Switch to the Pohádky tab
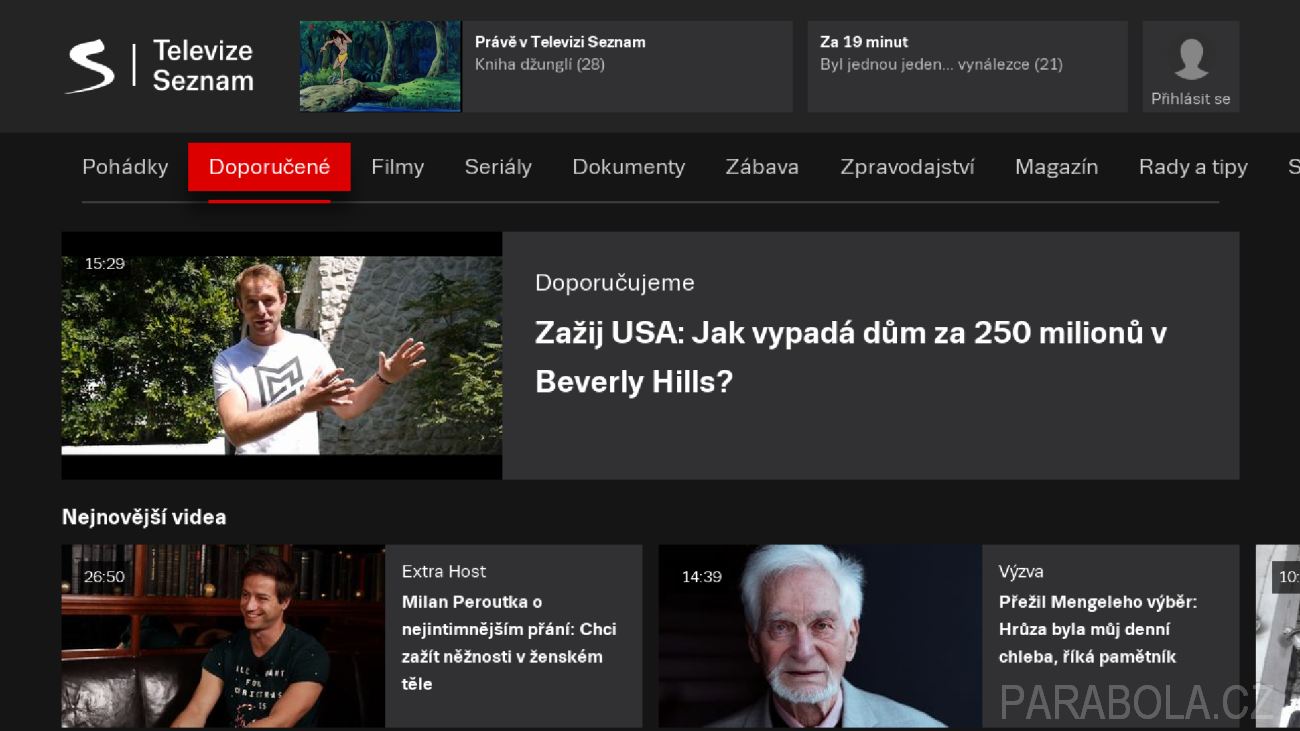The image size is (1300, 731). pos(125,167)
